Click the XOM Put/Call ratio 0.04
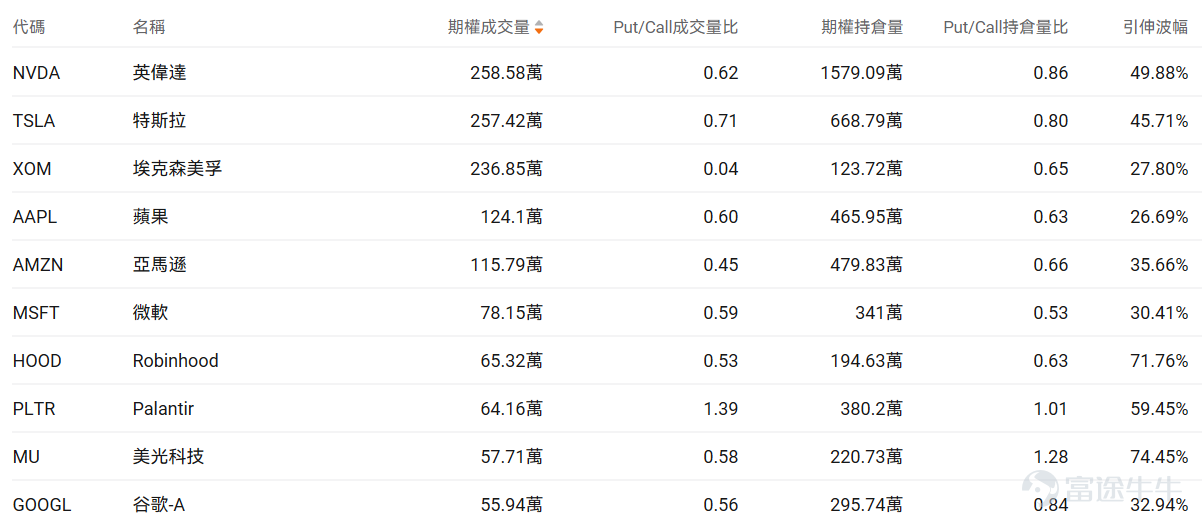This screenshot has height=525, width=1202. 721,169
